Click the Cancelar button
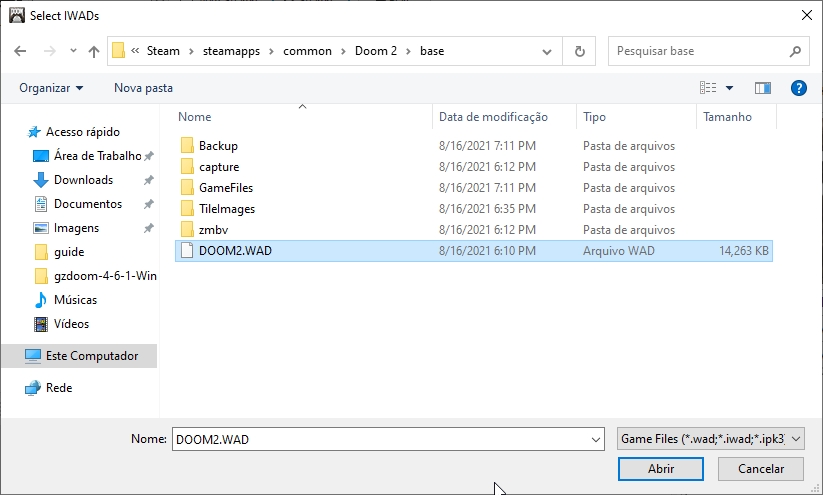This screenshot has width=823, height=495. pos(761,469)
